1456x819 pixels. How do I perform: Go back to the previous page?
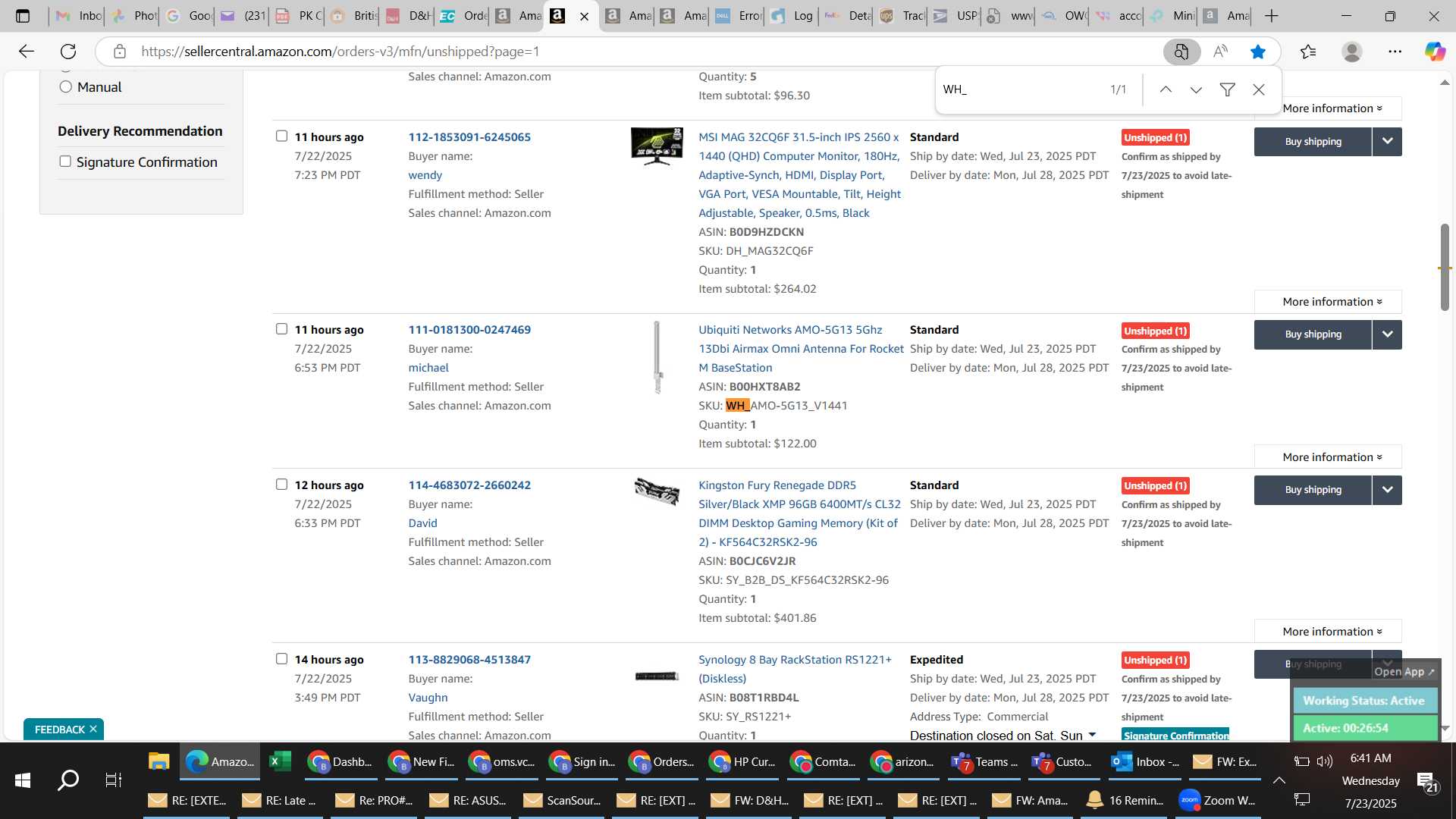pos(27,52)
